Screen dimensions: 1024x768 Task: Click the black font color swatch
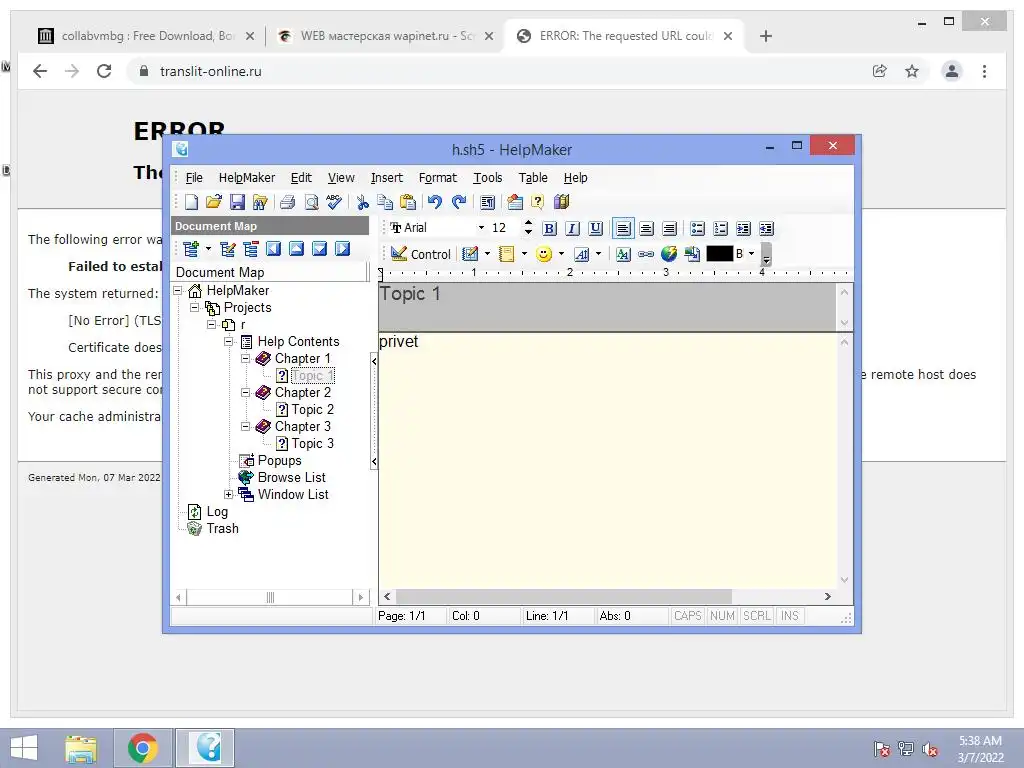720,254
